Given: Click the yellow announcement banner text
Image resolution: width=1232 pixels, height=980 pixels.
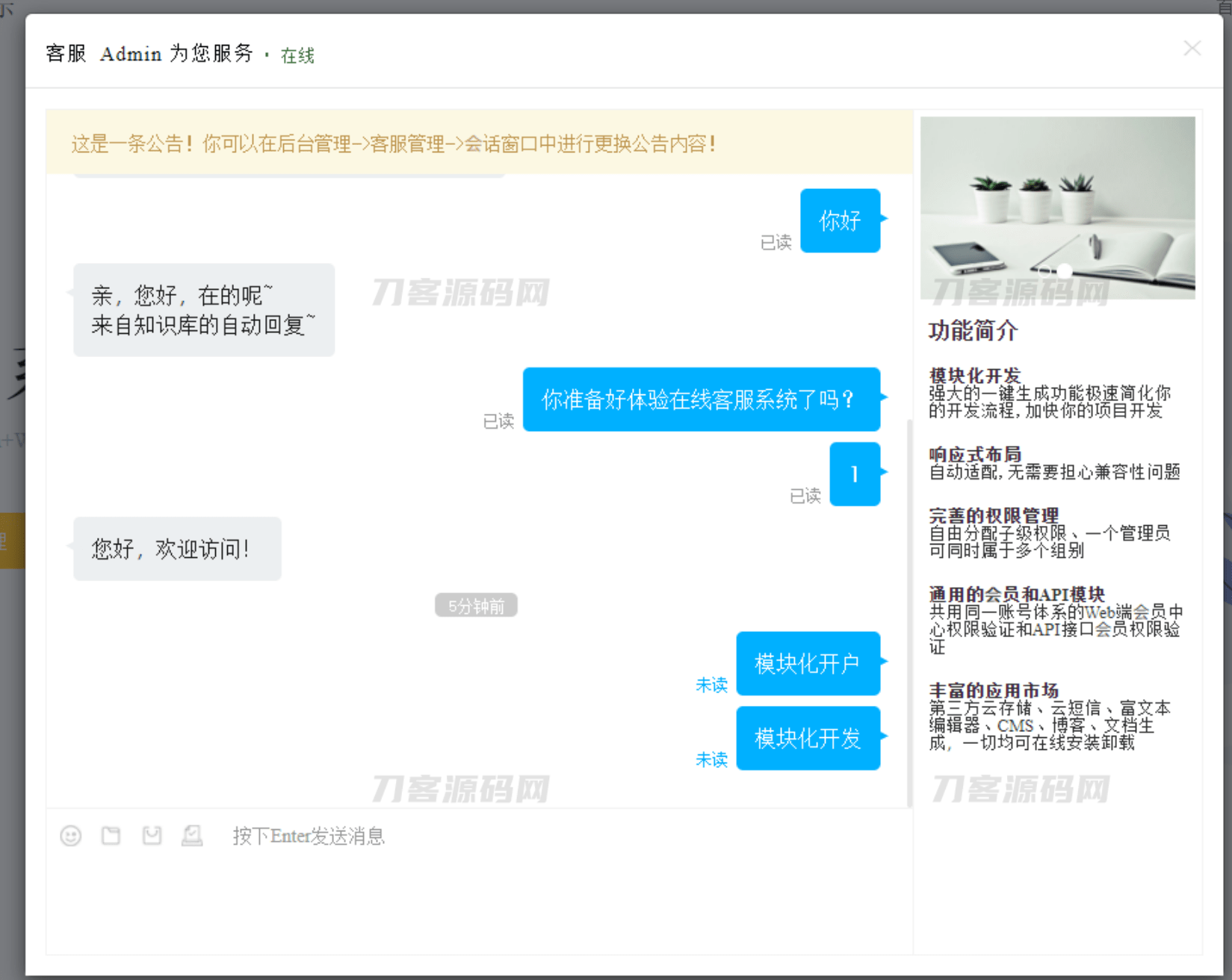Looking at the screenshot, I should (x=394, y=144).
